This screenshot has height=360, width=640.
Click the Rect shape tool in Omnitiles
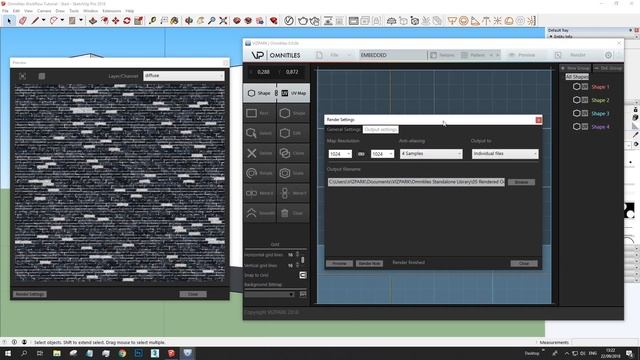260,113
